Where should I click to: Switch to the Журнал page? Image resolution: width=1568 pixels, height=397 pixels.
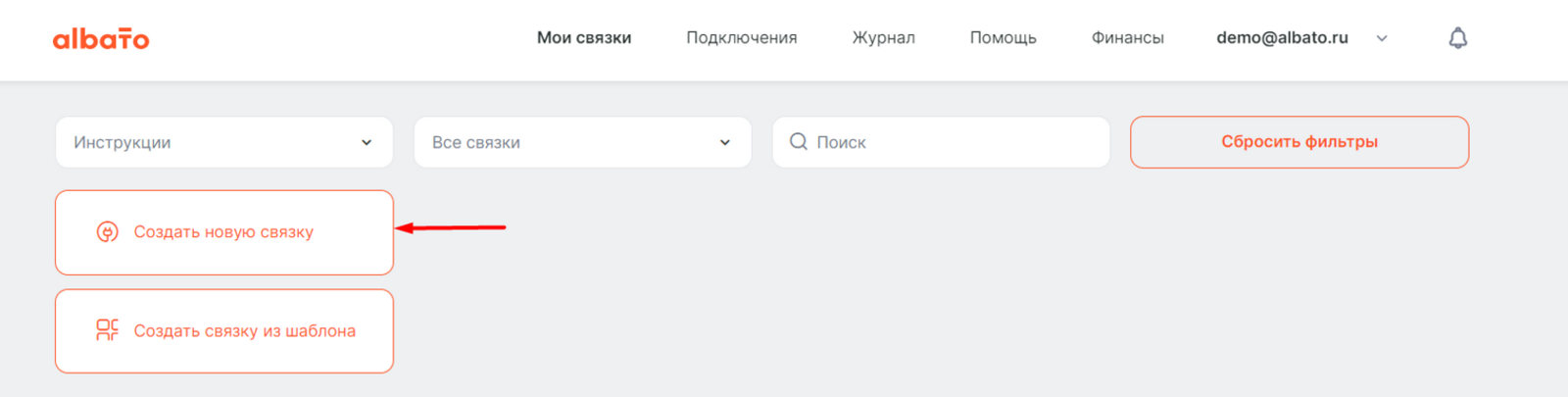[883, 38]
